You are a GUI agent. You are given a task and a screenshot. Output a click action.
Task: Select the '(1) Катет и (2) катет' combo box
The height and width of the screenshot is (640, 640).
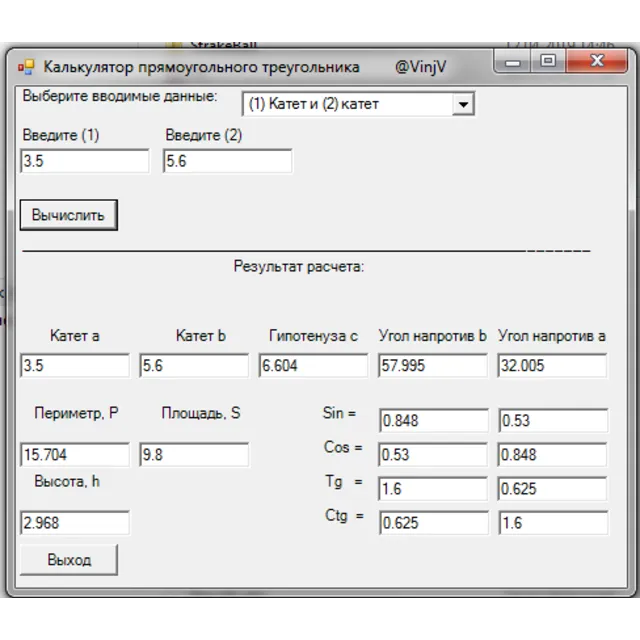358,104
